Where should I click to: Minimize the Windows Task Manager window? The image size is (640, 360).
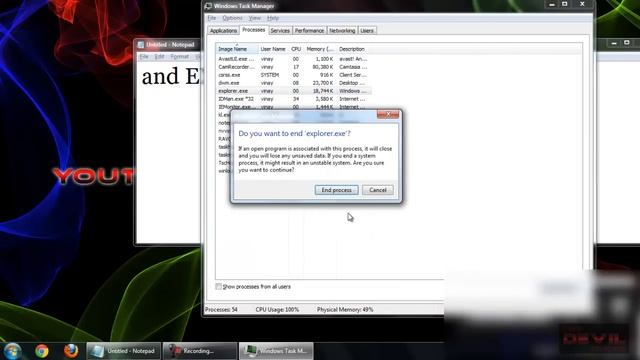[x=552, y=4]
